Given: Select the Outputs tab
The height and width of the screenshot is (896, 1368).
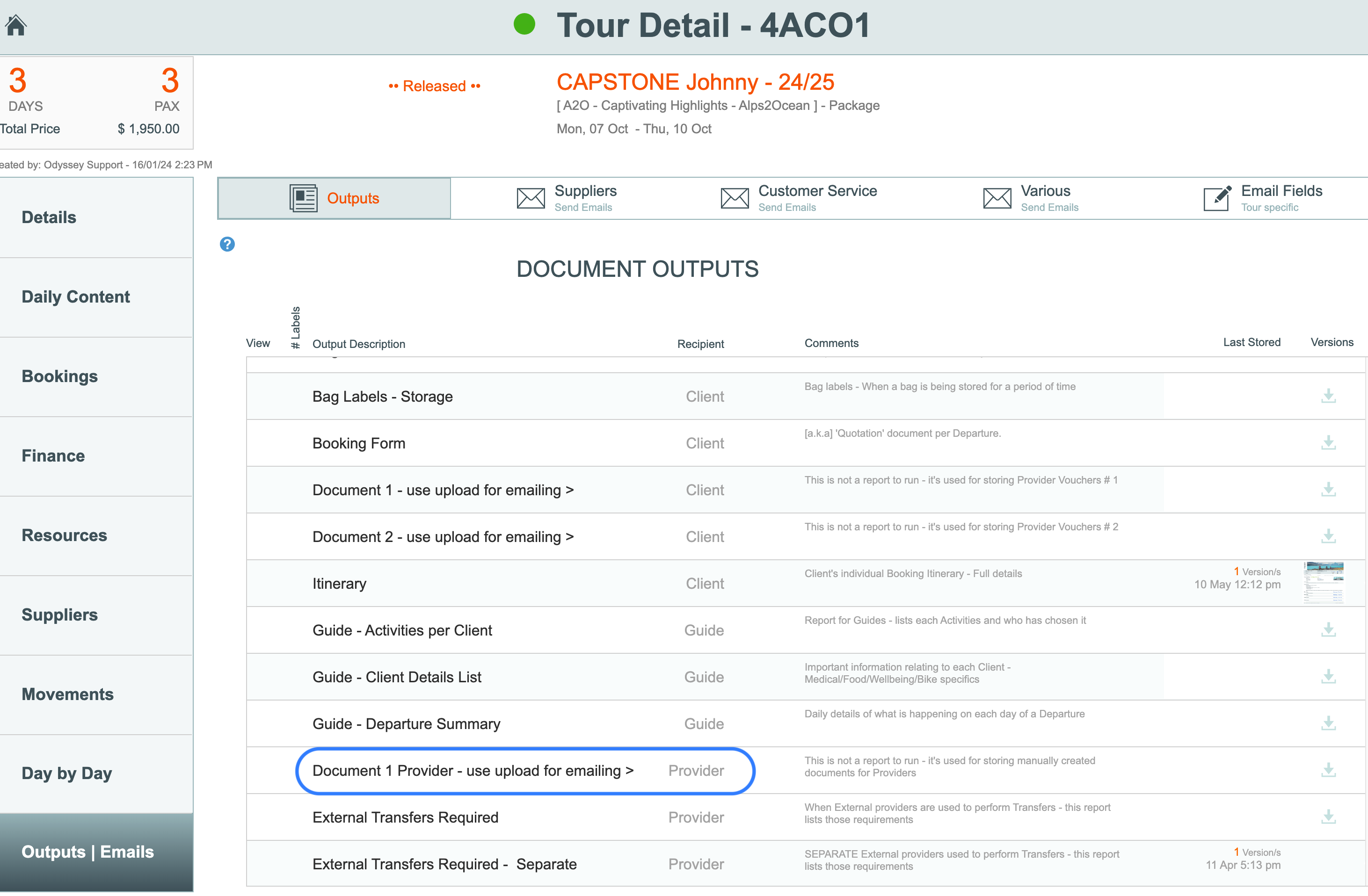Looking at the screenshot, I should click(334, 199).
